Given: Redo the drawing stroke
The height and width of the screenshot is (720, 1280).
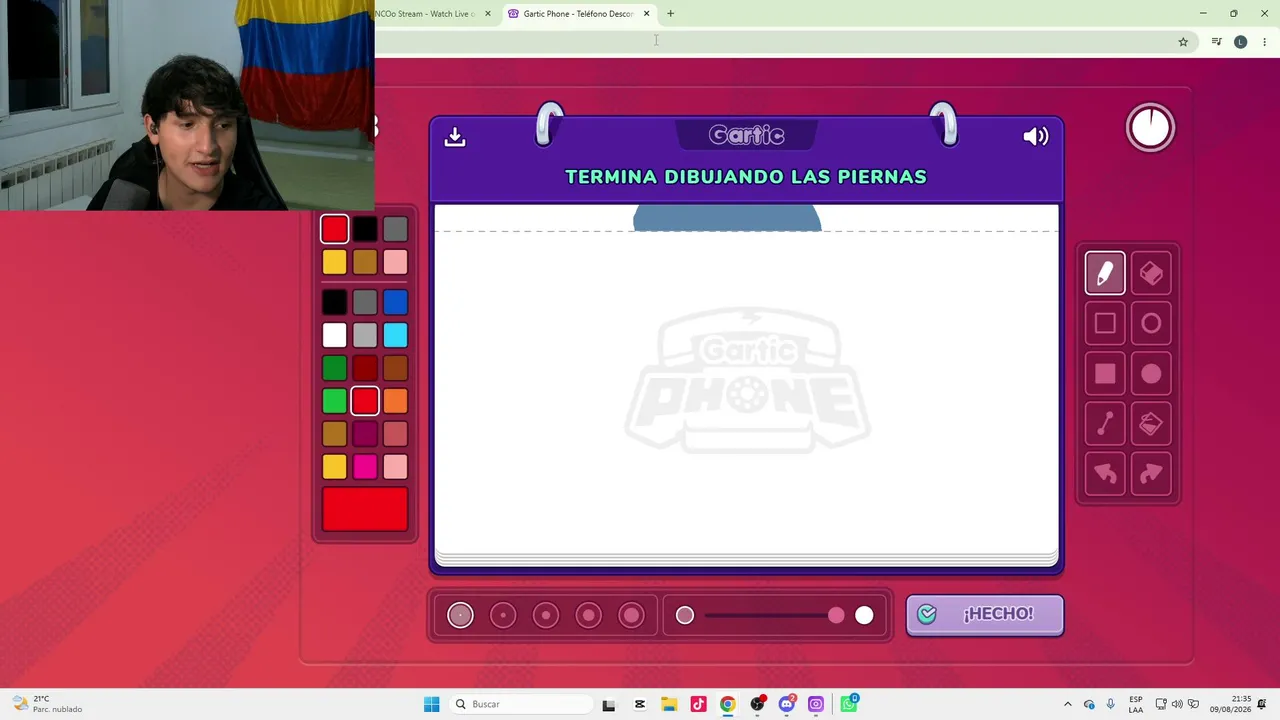Looking at the screenshot, I should 1151,474.
